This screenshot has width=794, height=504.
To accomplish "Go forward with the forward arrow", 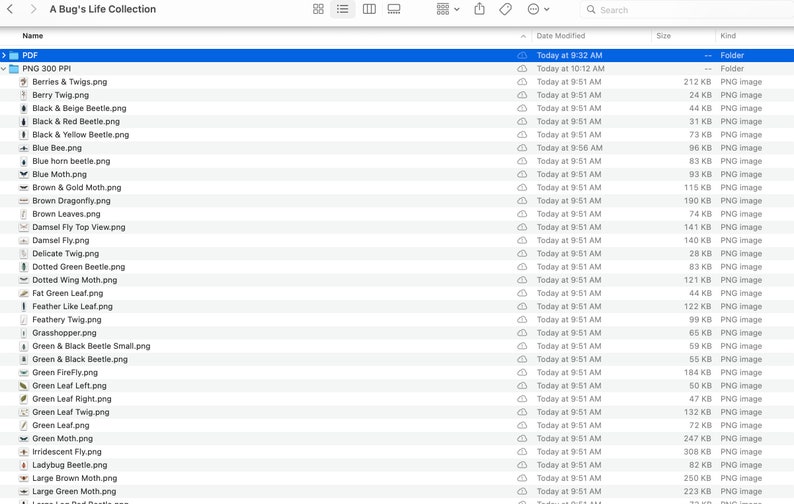I will [x=33, y=9].
